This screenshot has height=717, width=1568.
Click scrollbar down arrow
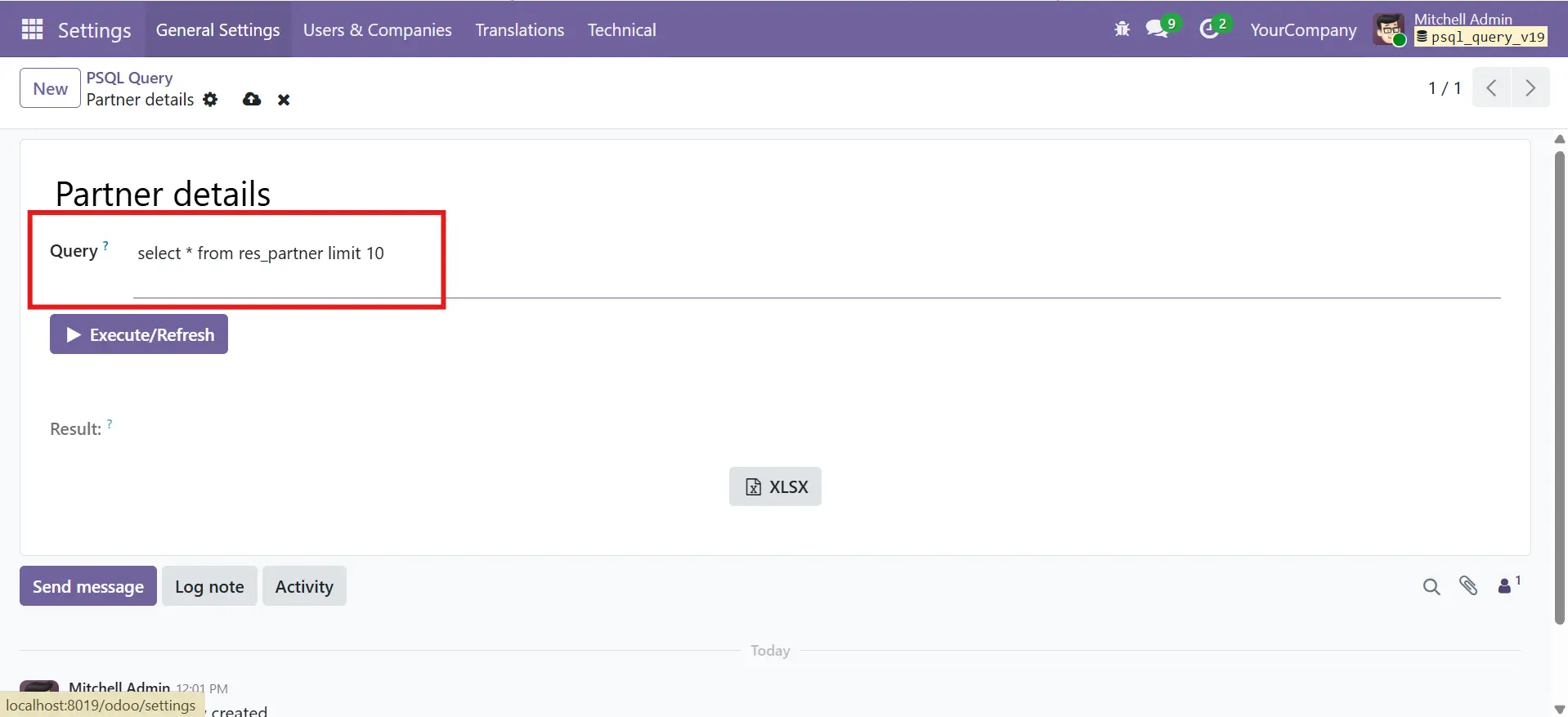coord(1560,709)
